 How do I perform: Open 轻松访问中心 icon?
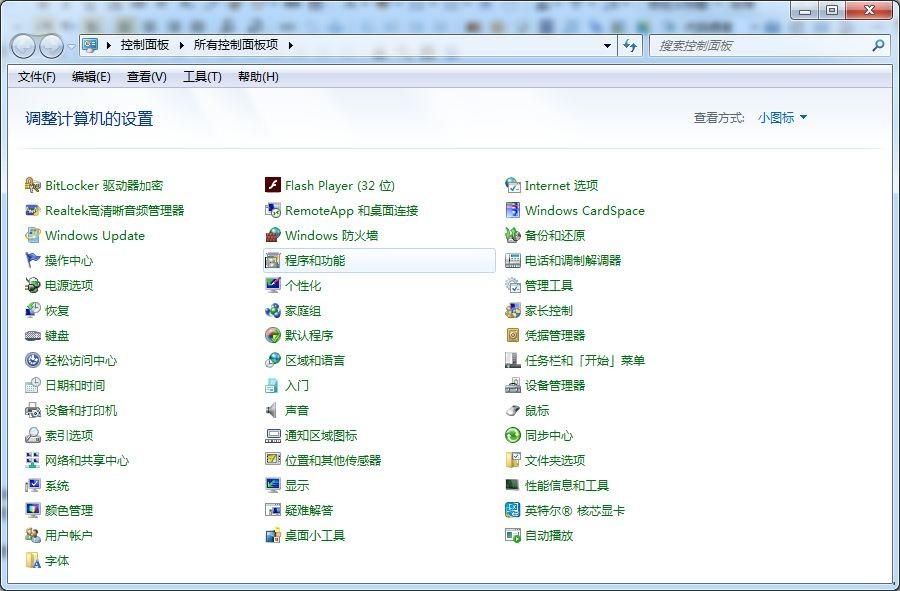click(33, 360)
